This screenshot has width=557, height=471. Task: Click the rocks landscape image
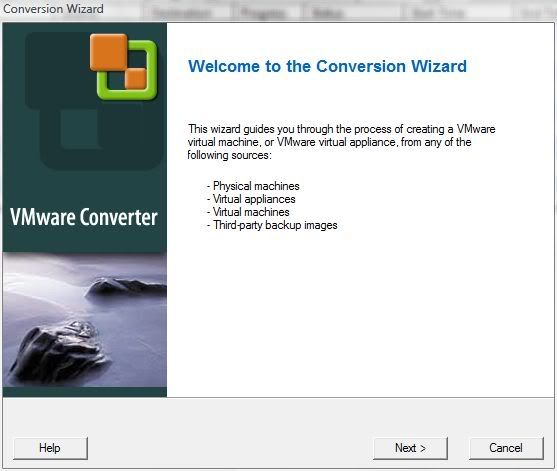pos(85,320)
